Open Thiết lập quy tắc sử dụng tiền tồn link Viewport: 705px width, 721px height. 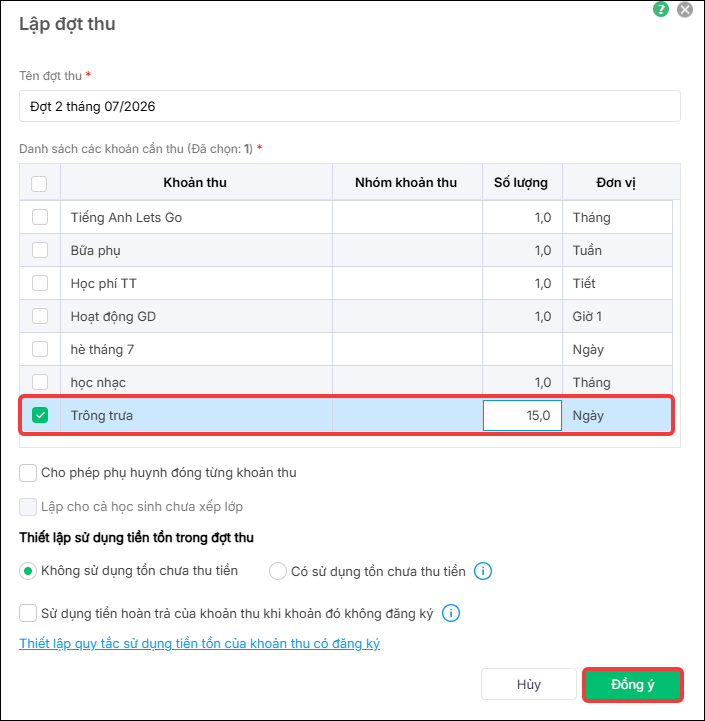point(200,643)
